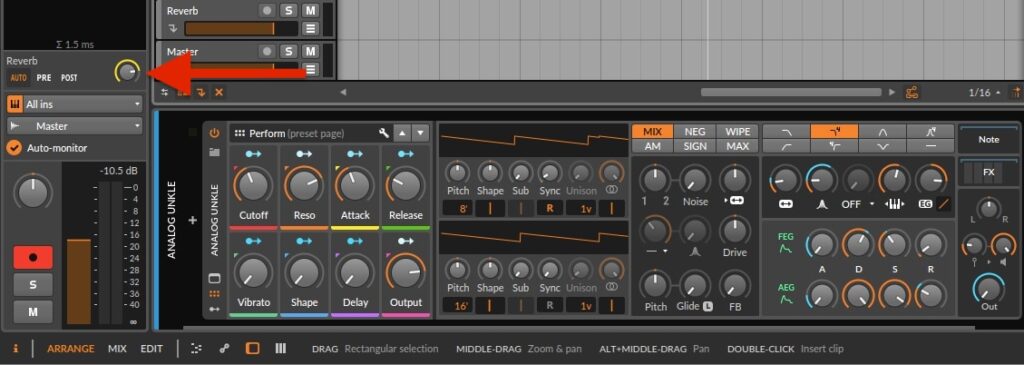The width and height of the screenshot is (1024, 365).
Task: Select the low-pass filter shape icon
Action: 786,132
